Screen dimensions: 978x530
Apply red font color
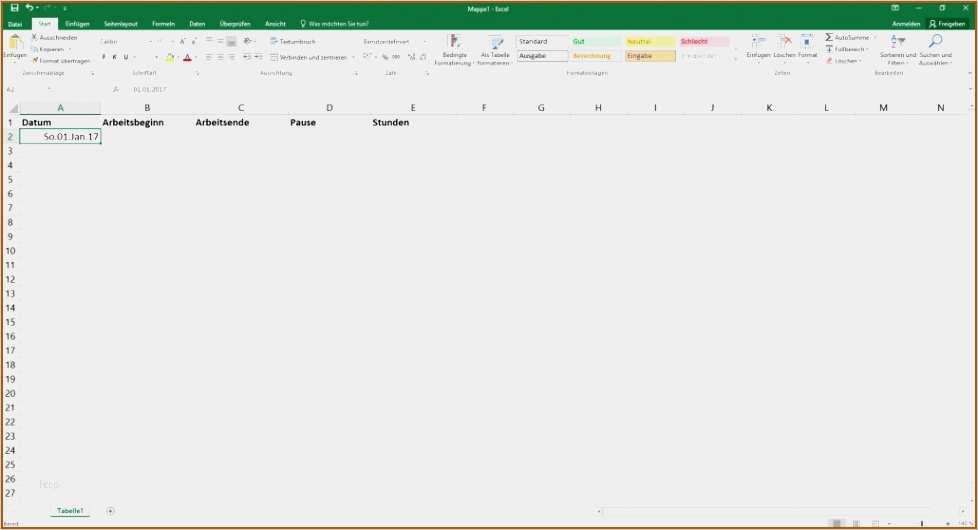click(187, 57)
